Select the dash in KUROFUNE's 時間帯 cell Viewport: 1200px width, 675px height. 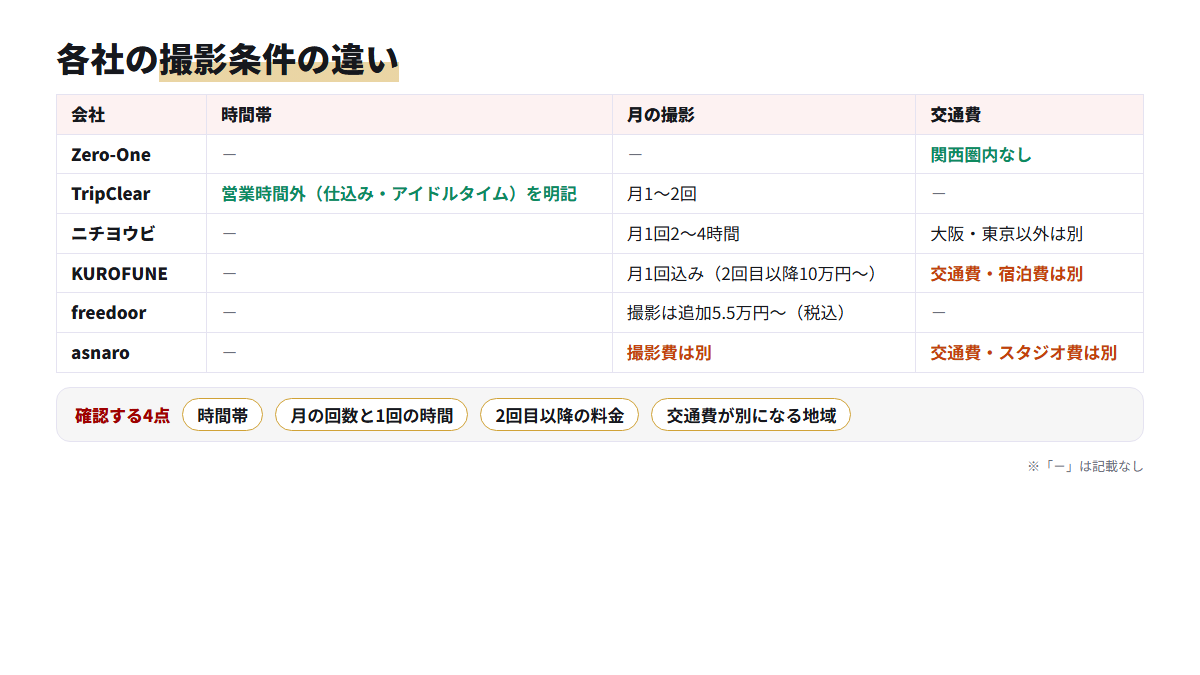pos(229,273)
